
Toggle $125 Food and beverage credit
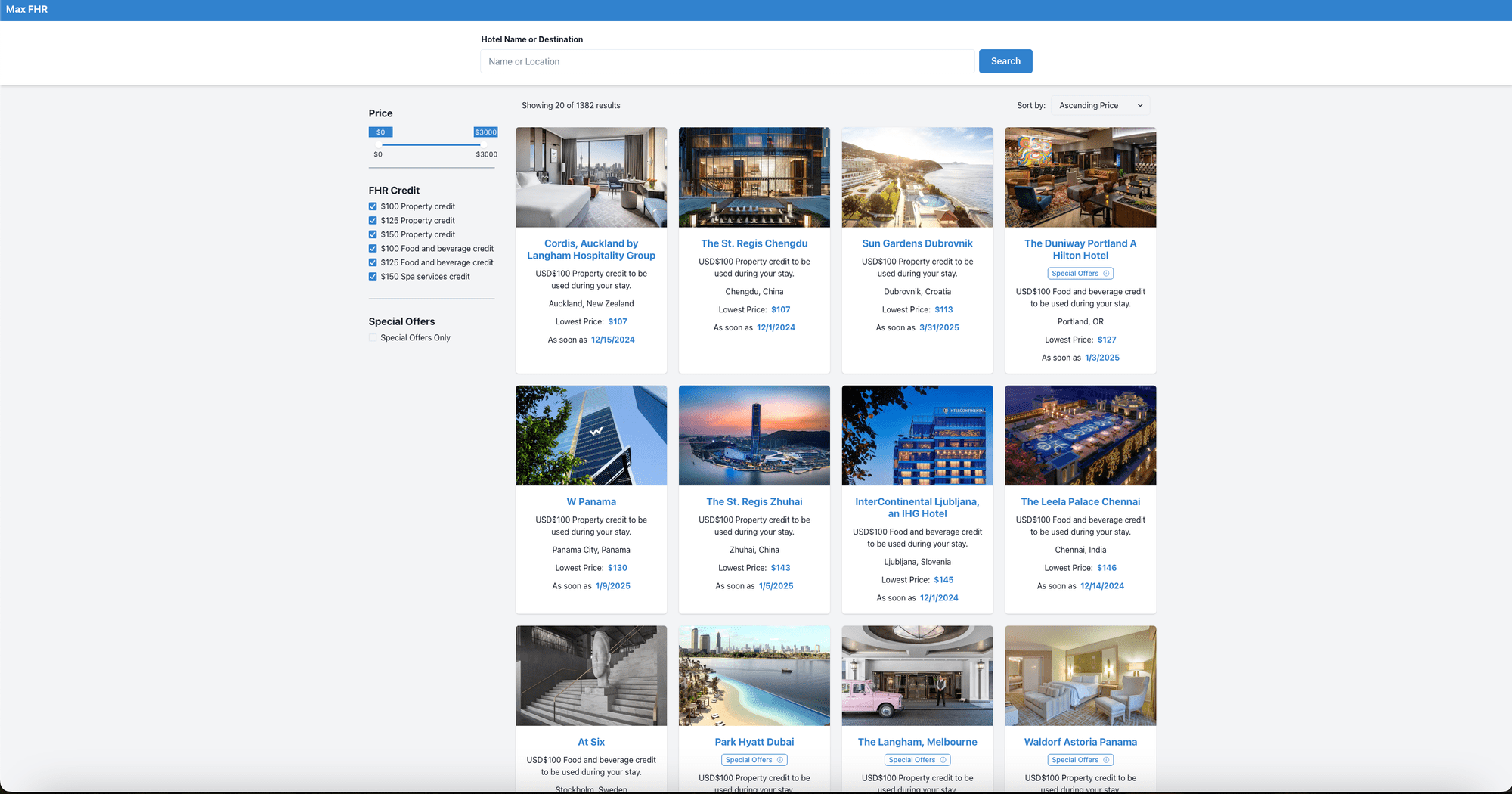point(373,262)
